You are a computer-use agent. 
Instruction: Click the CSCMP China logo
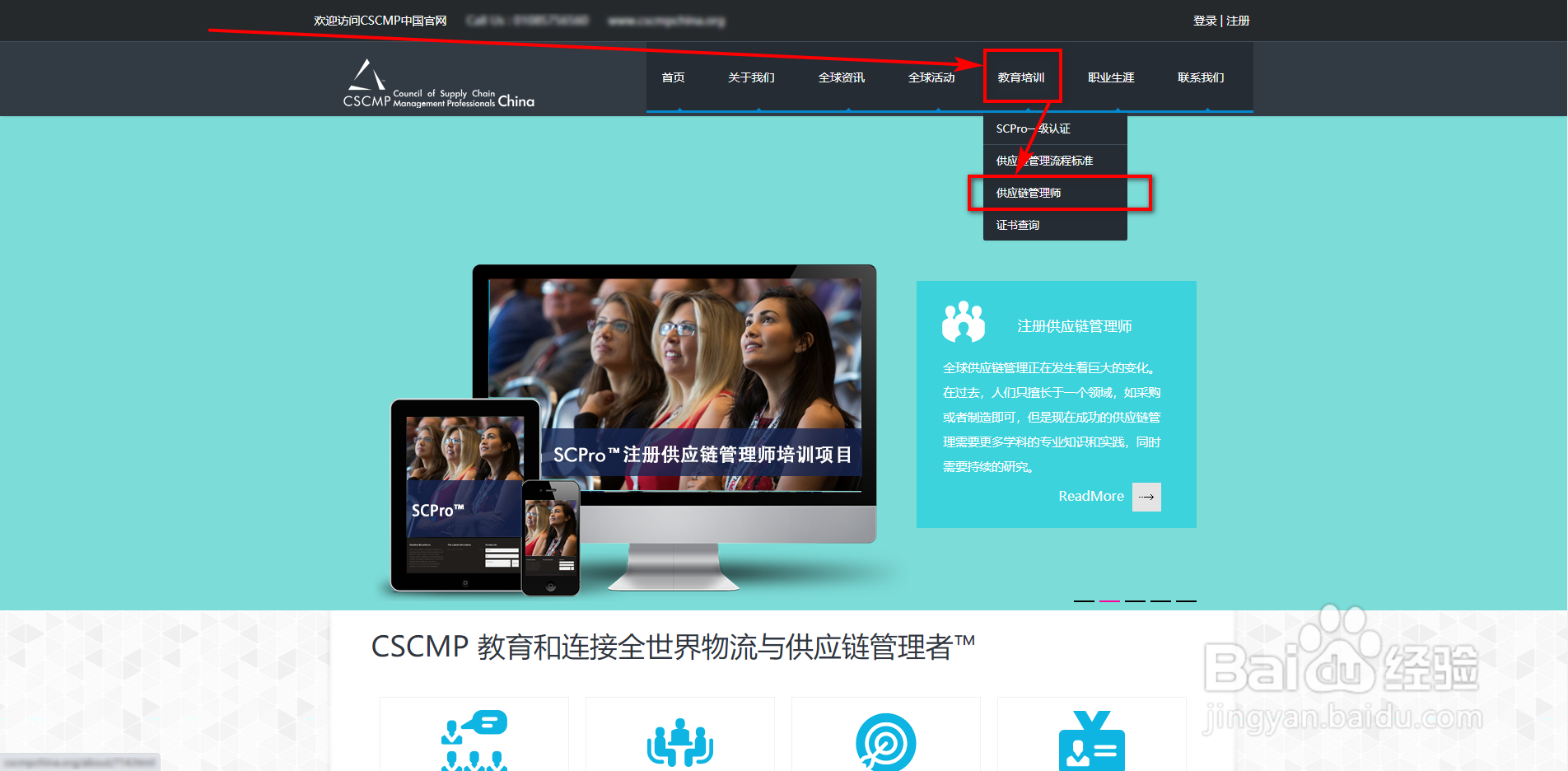coord(438,83)
